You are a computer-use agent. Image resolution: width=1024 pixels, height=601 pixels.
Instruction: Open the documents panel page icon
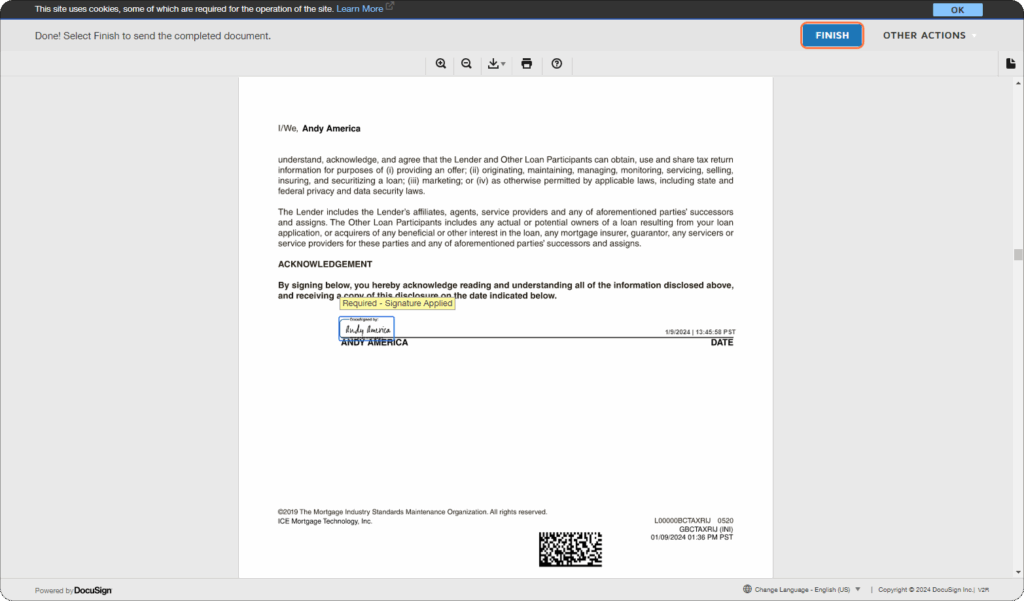pos(1011,63)
